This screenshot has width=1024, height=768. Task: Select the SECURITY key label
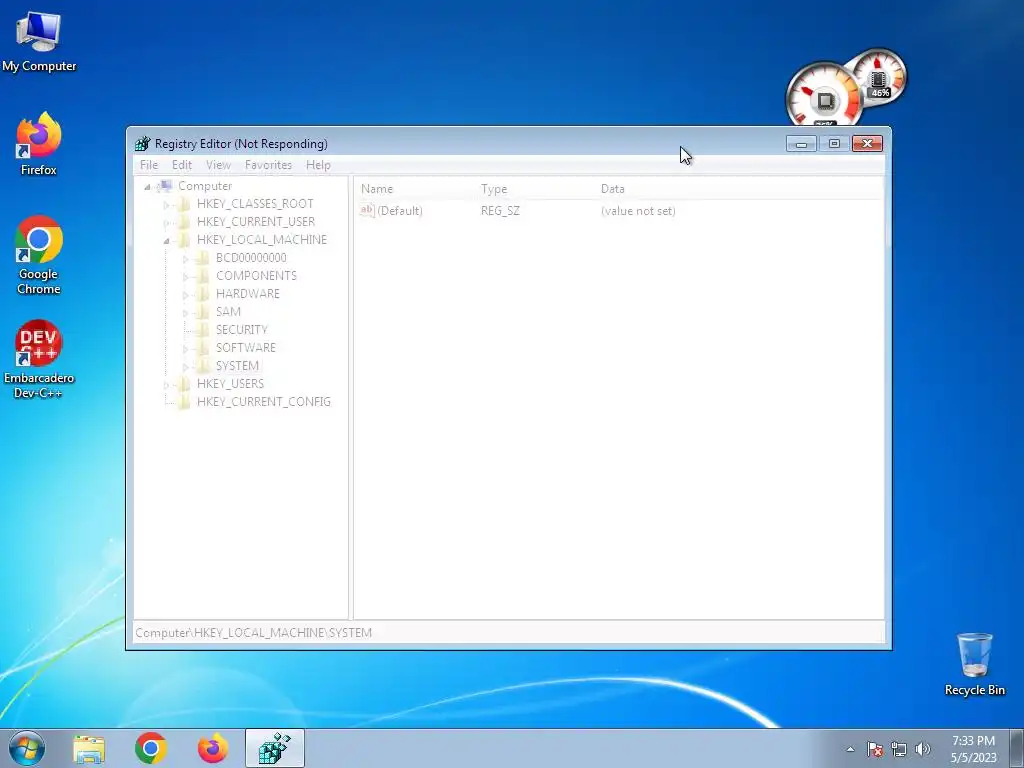pos(242,330)
